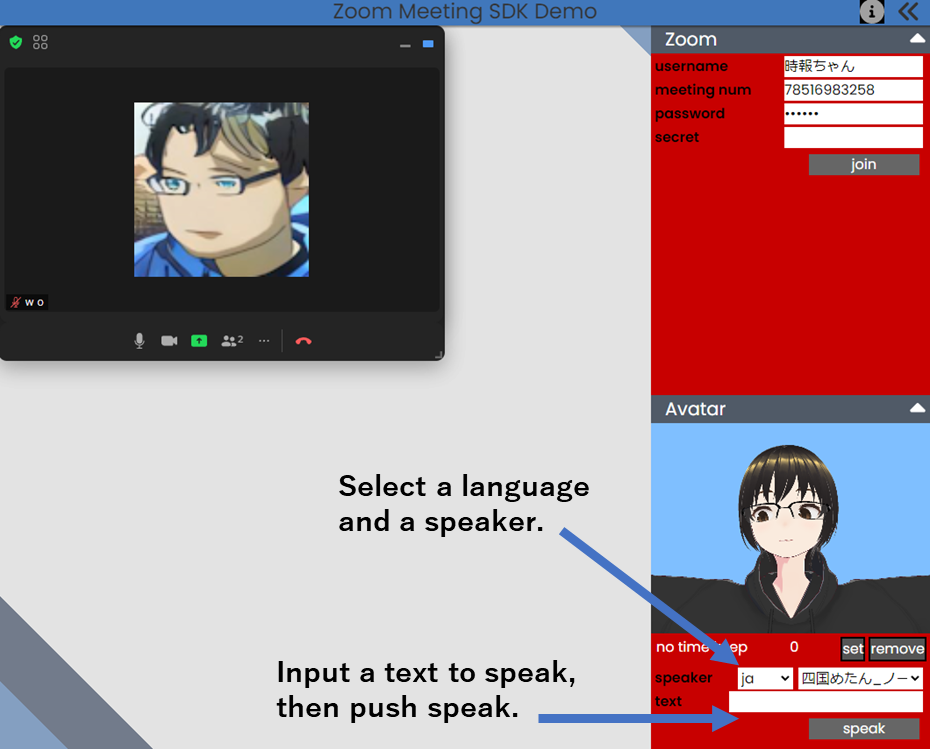
Task: Click the green share screen icon
Action: coord(199,340)
